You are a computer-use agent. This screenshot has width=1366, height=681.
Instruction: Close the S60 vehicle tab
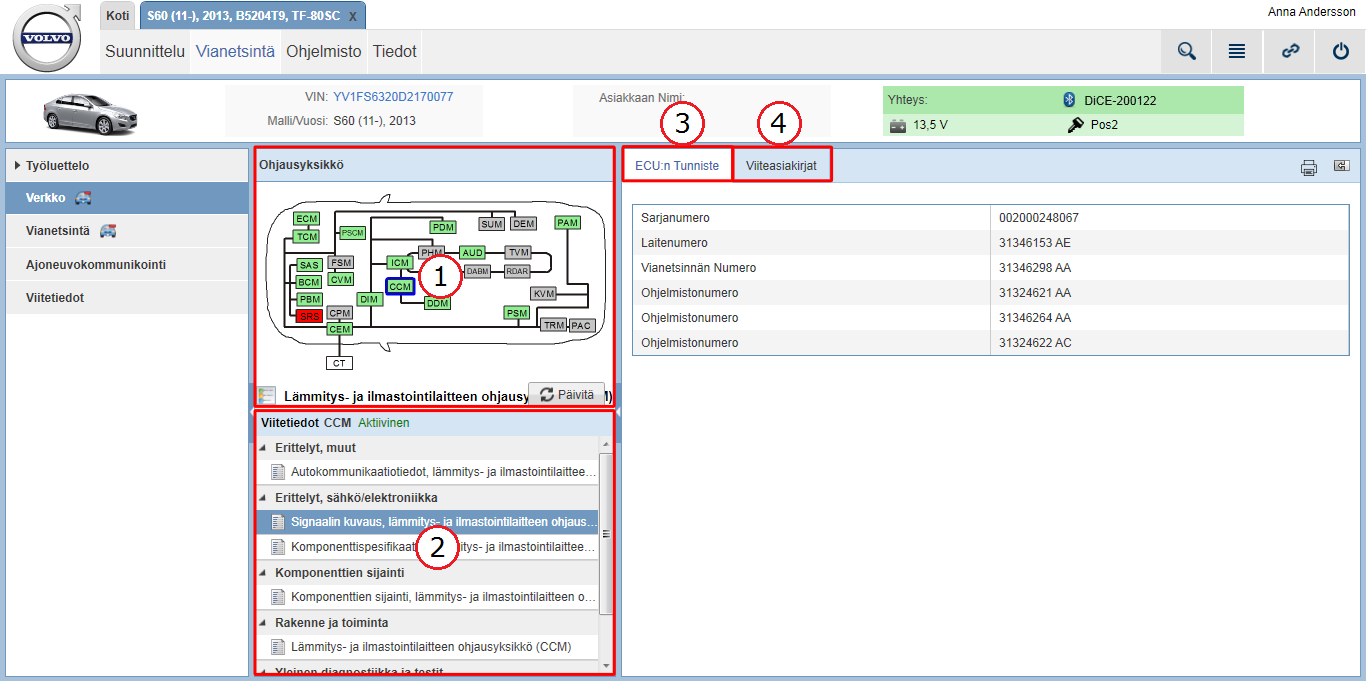coord(353,17)
